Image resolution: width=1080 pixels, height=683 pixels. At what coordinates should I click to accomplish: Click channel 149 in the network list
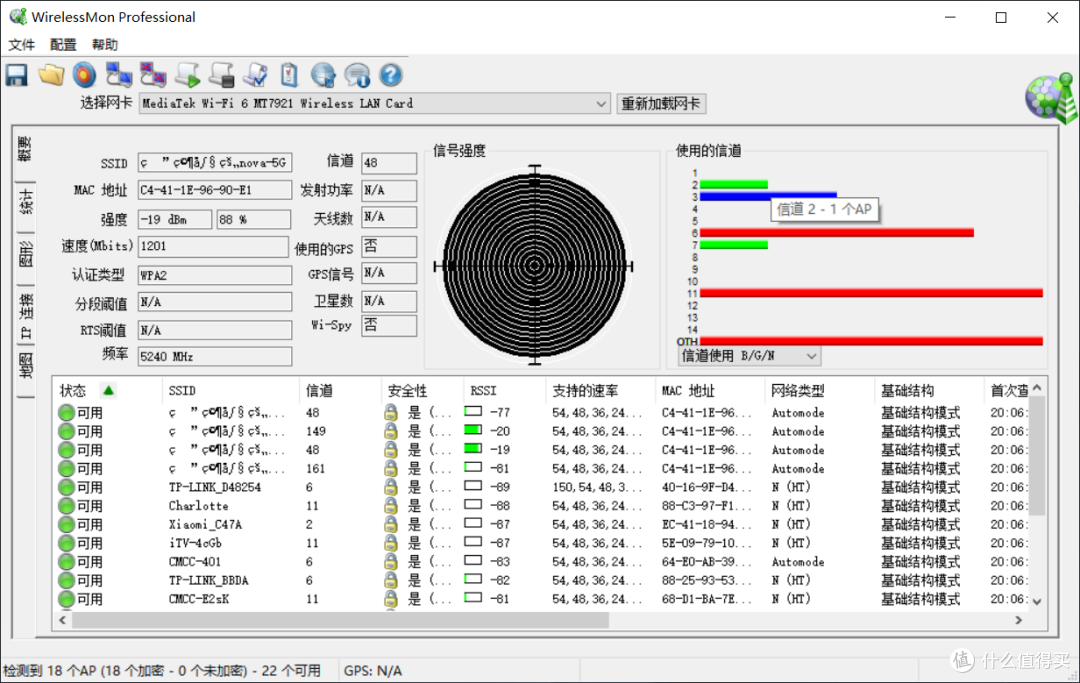315,431
